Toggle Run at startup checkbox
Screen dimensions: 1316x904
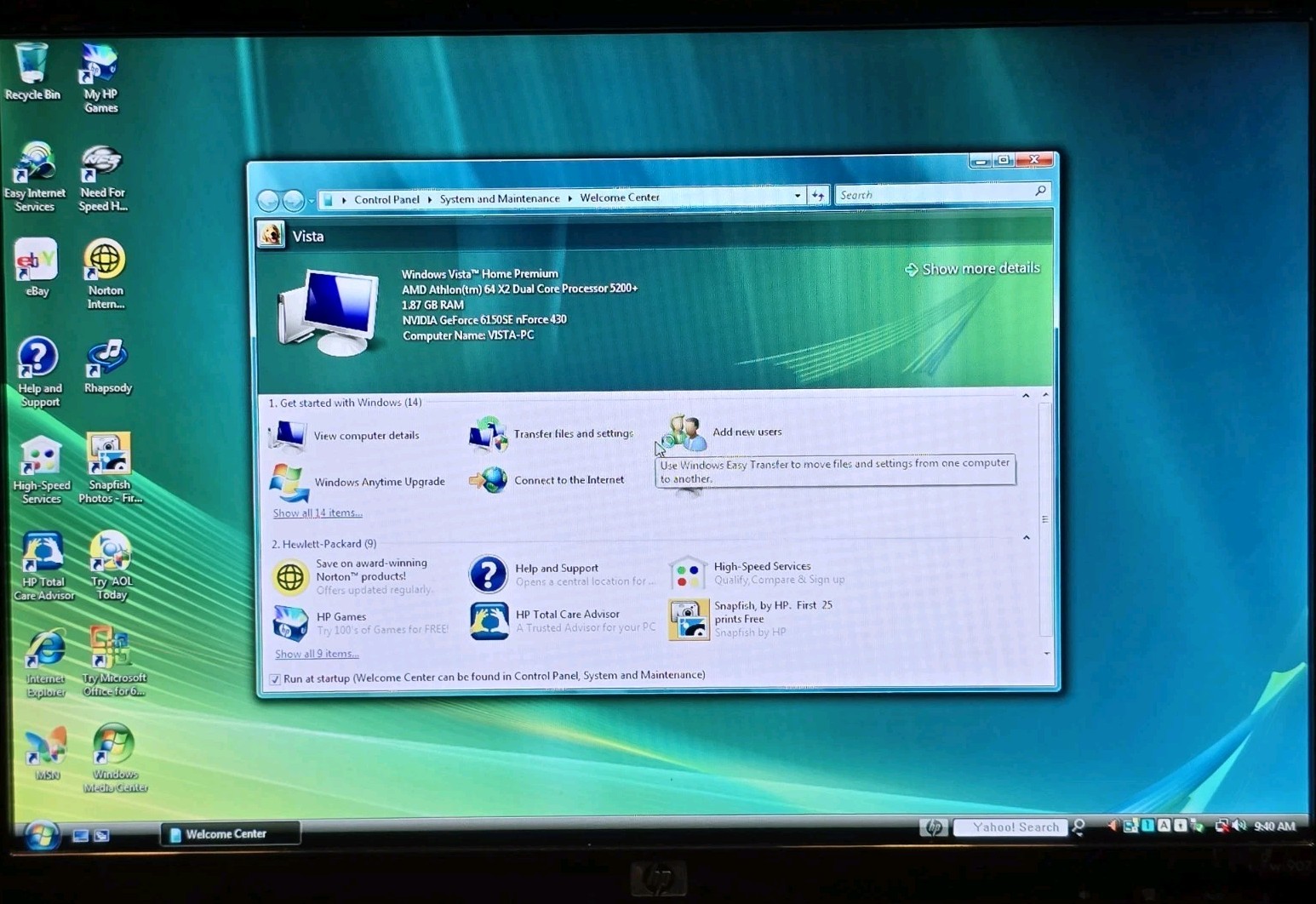[275, 679]
